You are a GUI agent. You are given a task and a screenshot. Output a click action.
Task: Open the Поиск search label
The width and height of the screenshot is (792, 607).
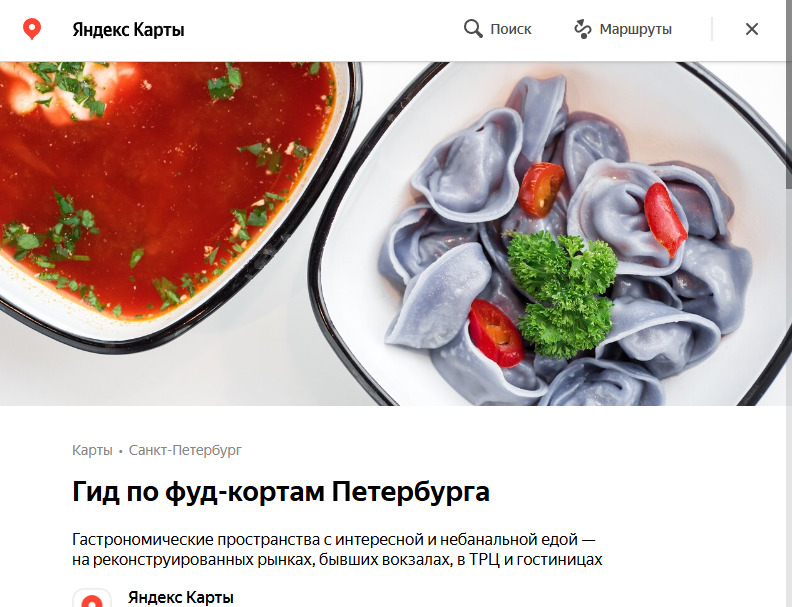click(511, 29)
